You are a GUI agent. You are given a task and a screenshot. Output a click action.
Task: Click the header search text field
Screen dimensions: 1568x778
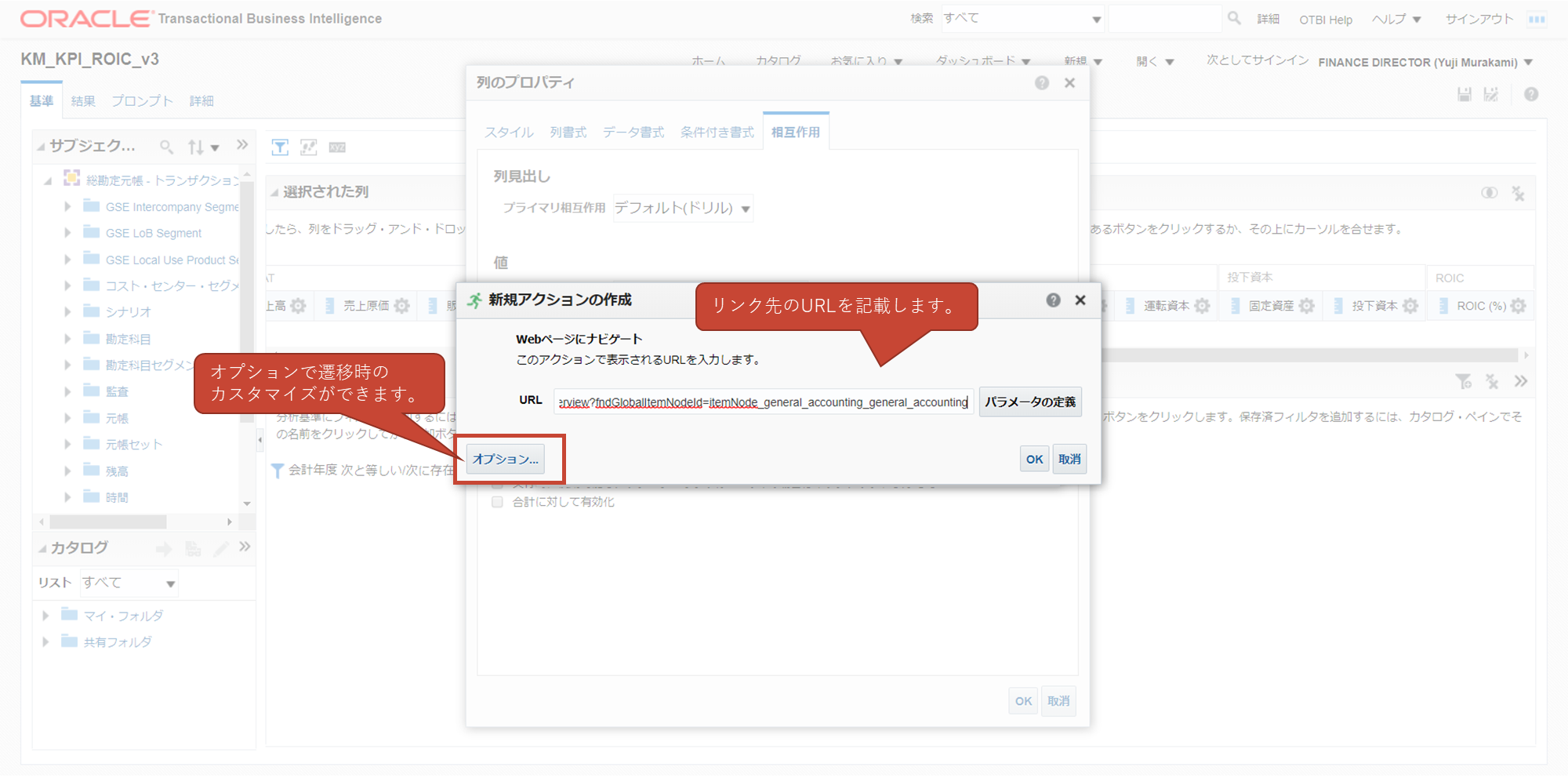1164,18
